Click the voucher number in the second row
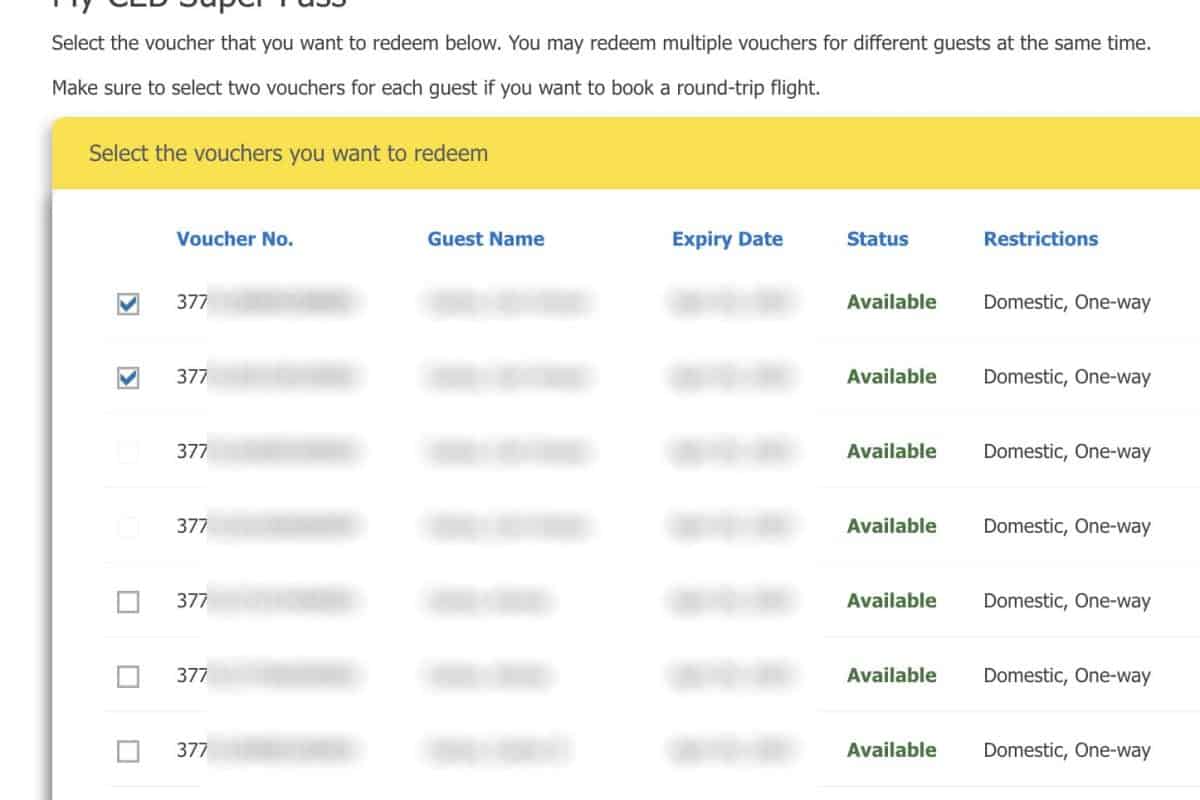Viewport: 1200px width, 800px height. [265, 377]
